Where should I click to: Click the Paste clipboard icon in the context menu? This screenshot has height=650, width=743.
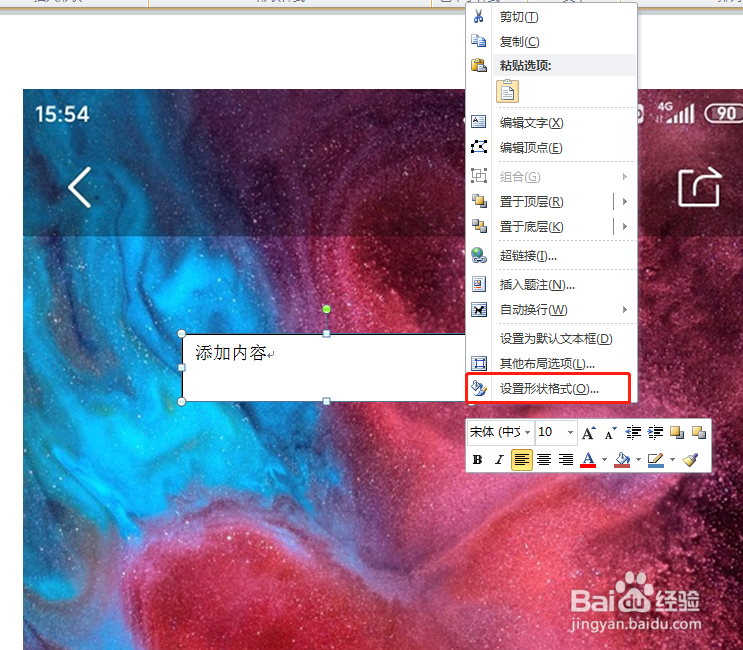coord(479,65)
